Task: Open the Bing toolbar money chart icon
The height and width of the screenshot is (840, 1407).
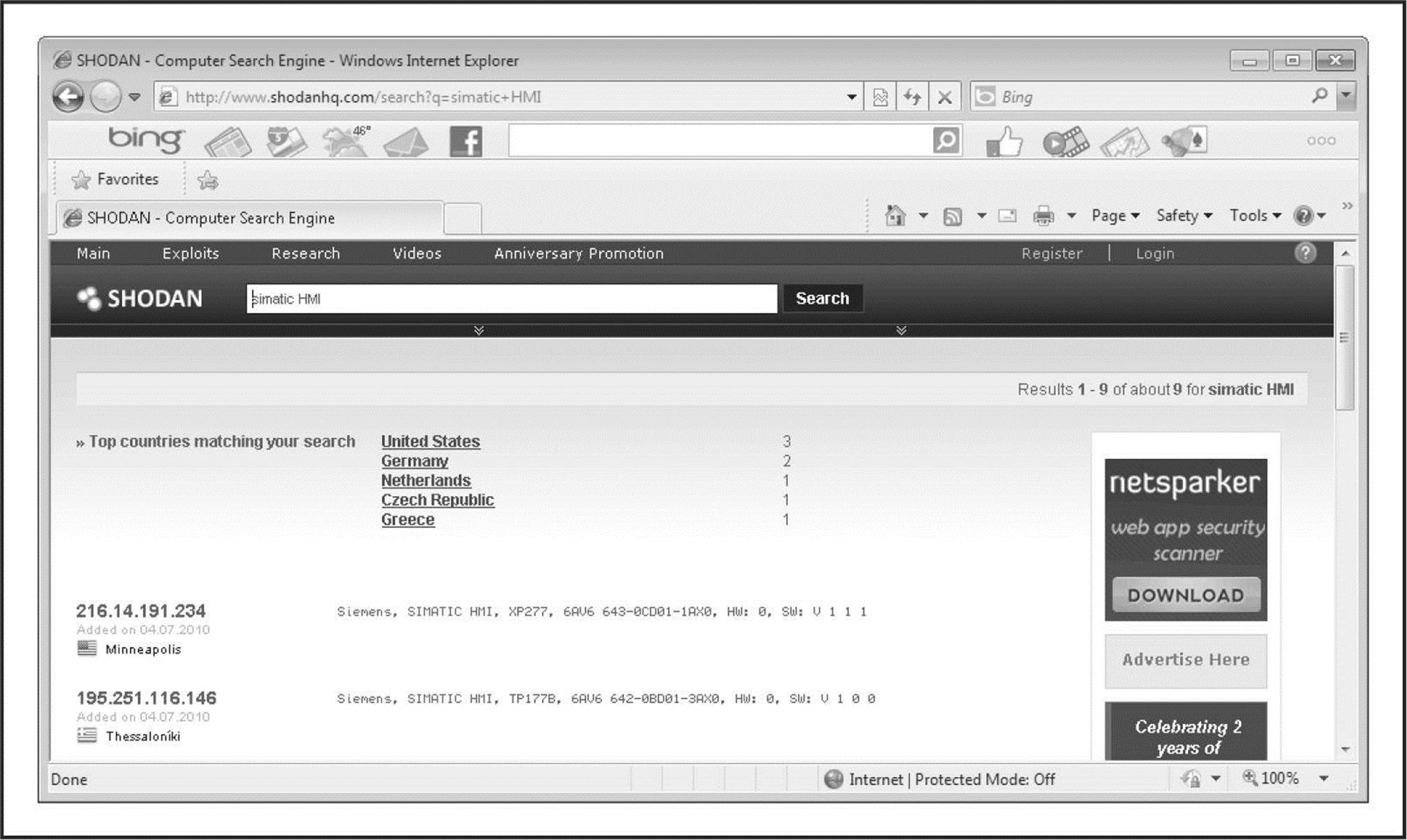Action: click(1125, 142)
